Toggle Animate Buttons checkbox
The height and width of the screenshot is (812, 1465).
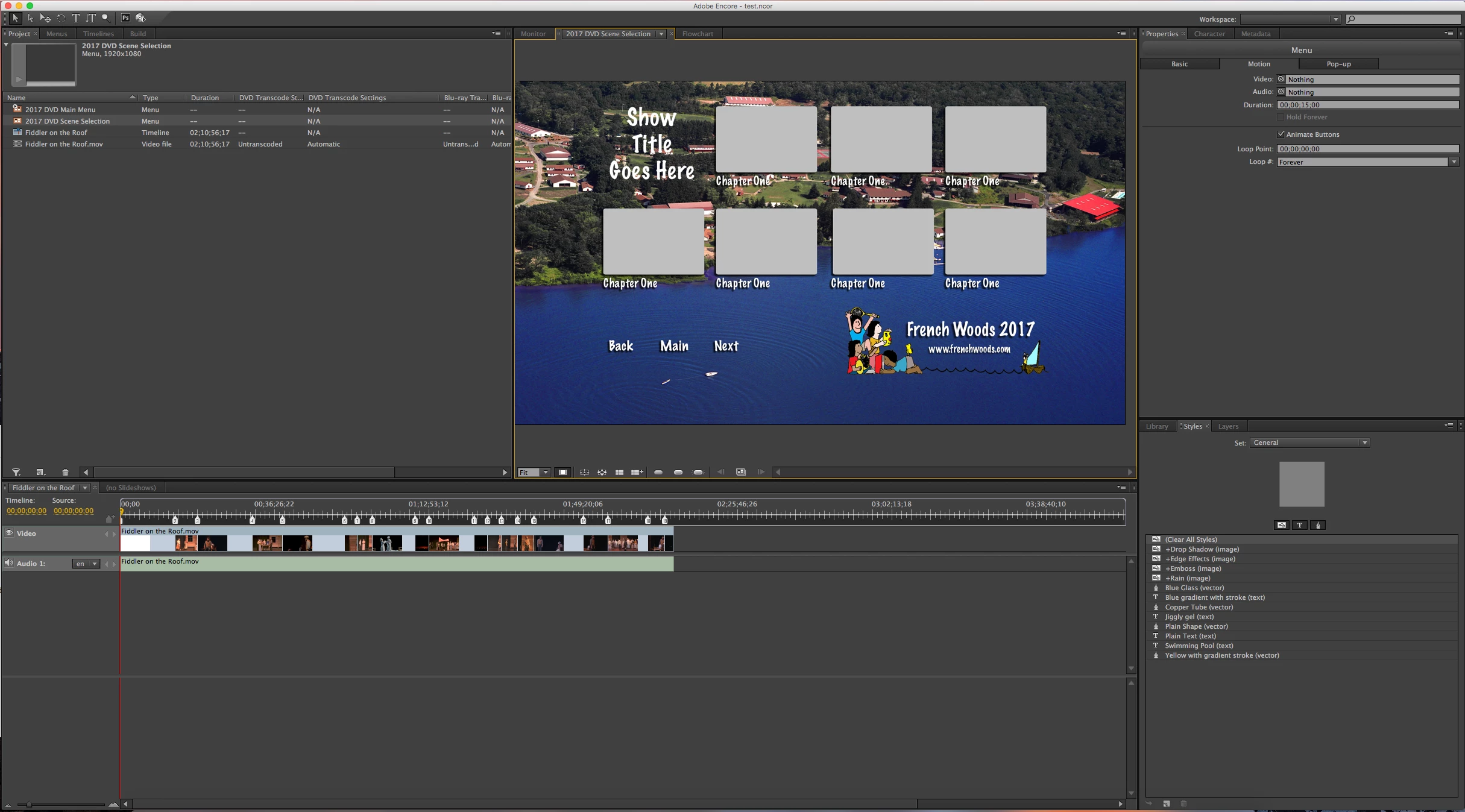pyautogui.click(x=1281, y=134)
